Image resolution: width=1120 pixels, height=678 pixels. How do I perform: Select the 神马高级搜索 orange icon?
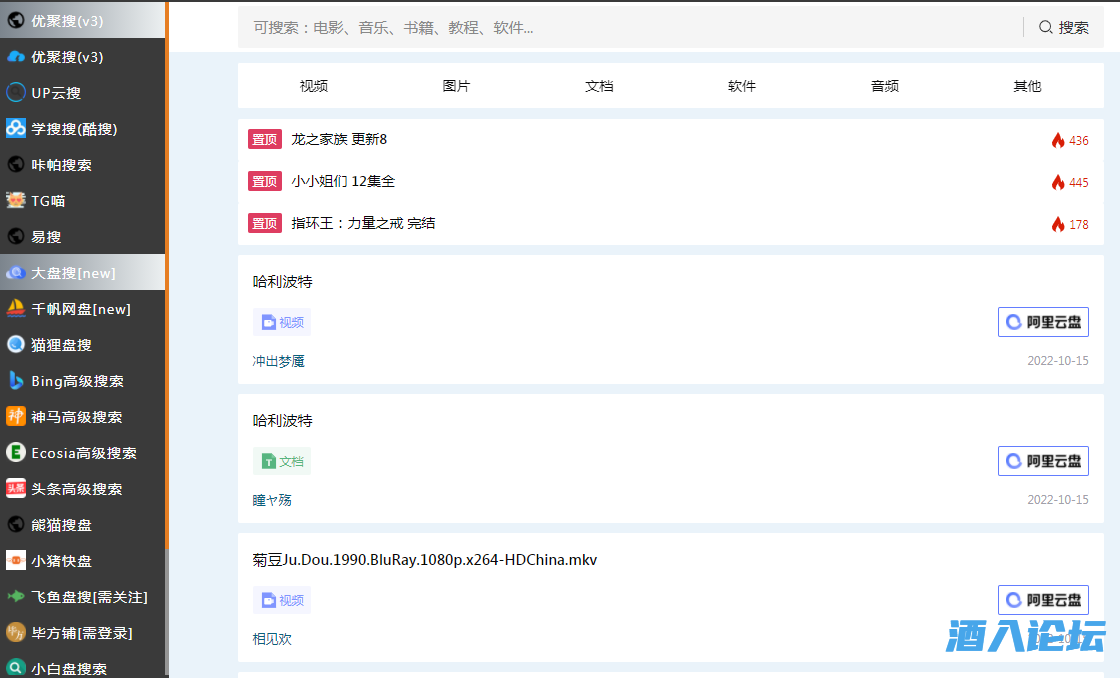tap(16, 417)
